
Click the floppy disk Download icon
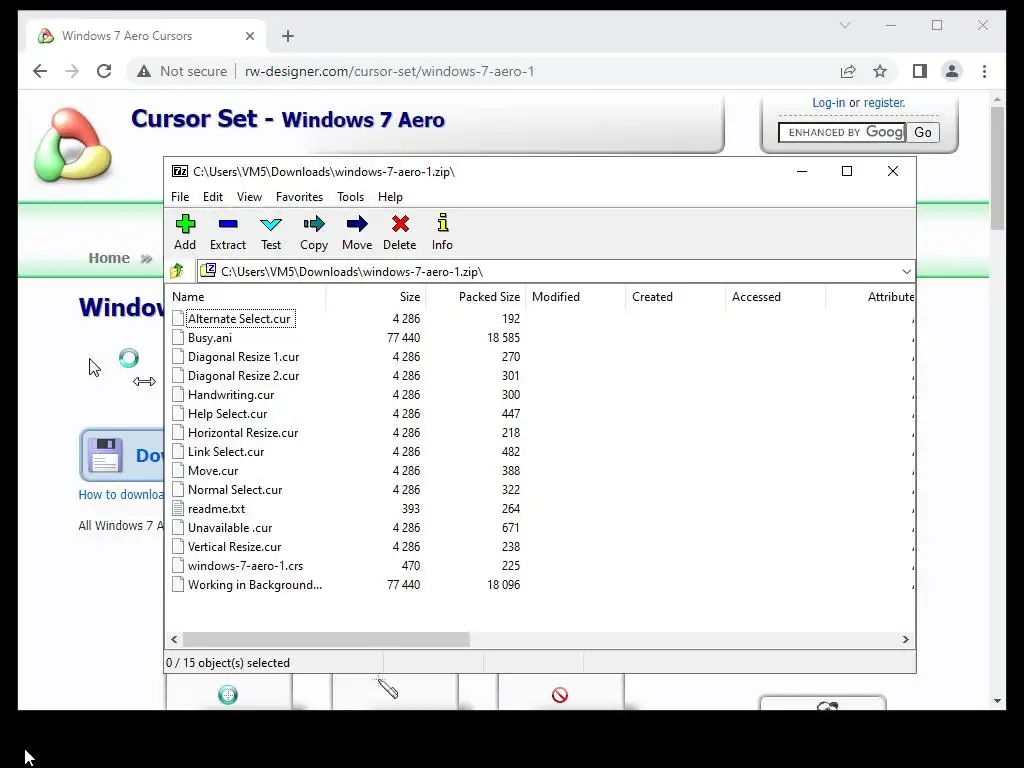pos(104,455)
